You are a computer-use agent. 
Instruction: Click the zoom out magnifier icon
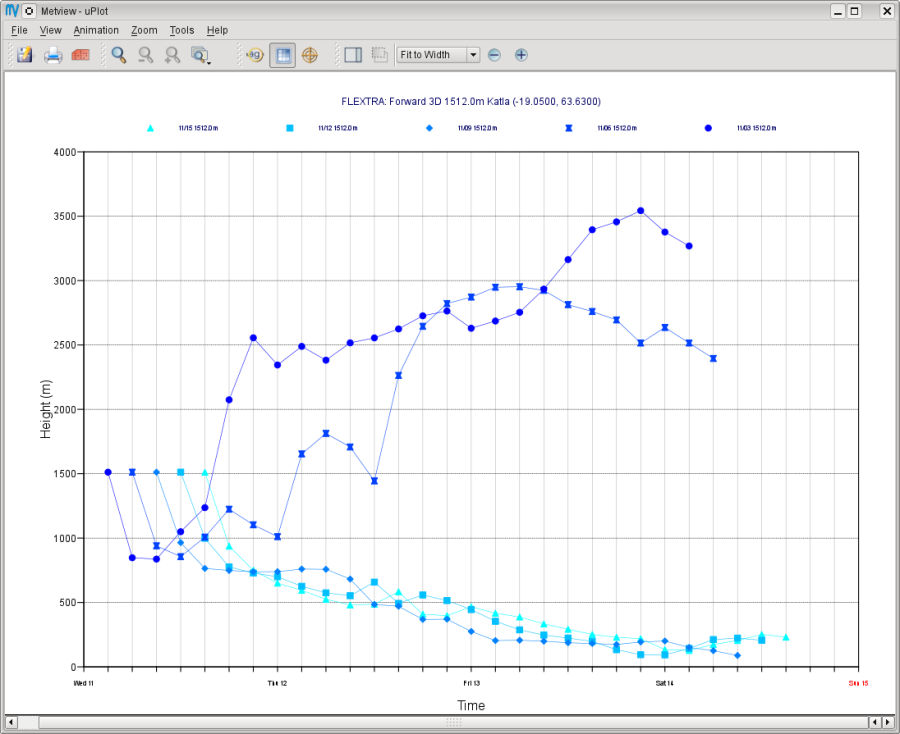coord(146,55)
